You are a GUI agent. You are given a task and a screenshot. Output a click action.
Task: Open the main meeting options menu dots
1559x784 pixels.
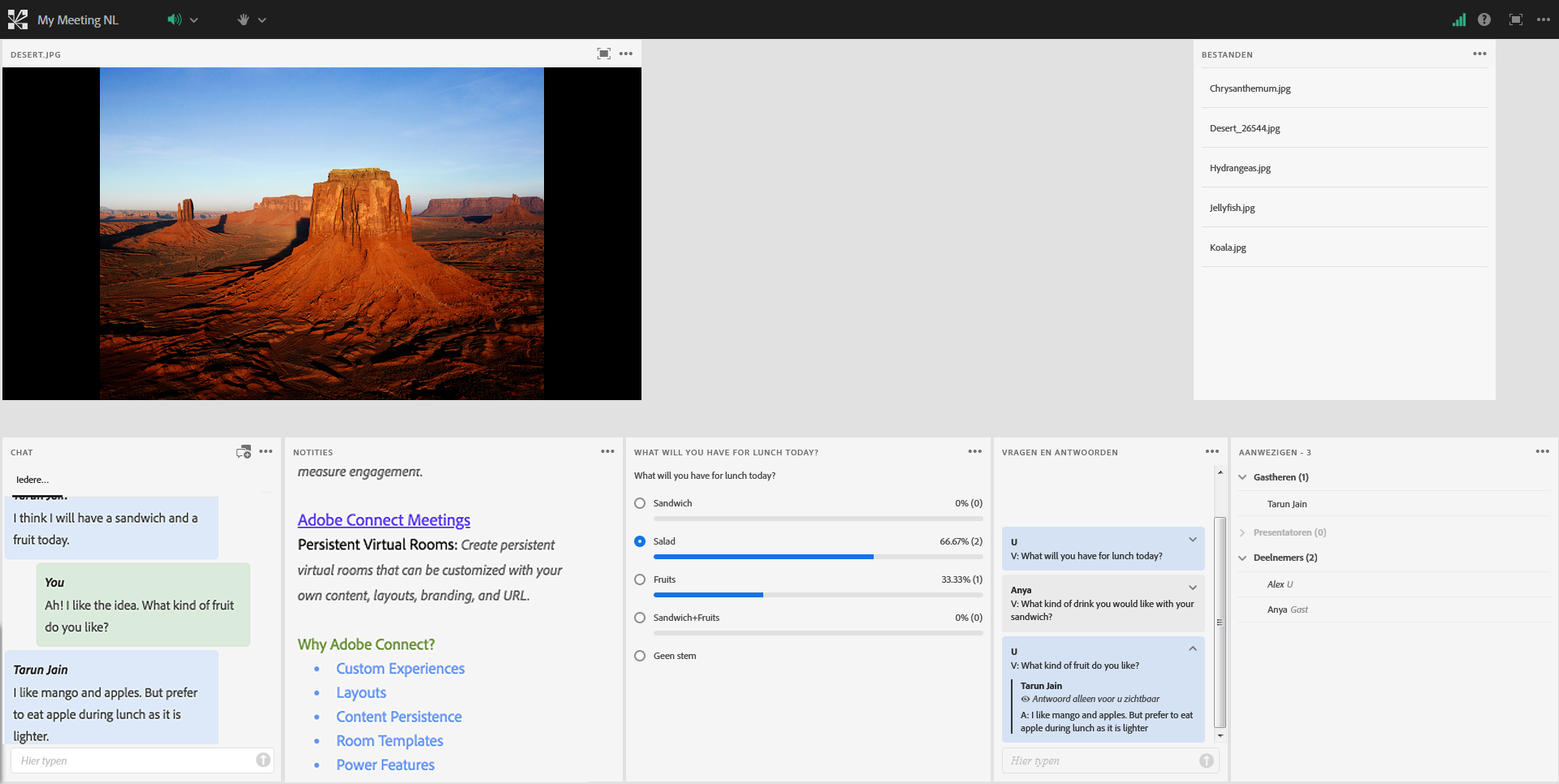pyautogui.click(x=1544, y=19)
